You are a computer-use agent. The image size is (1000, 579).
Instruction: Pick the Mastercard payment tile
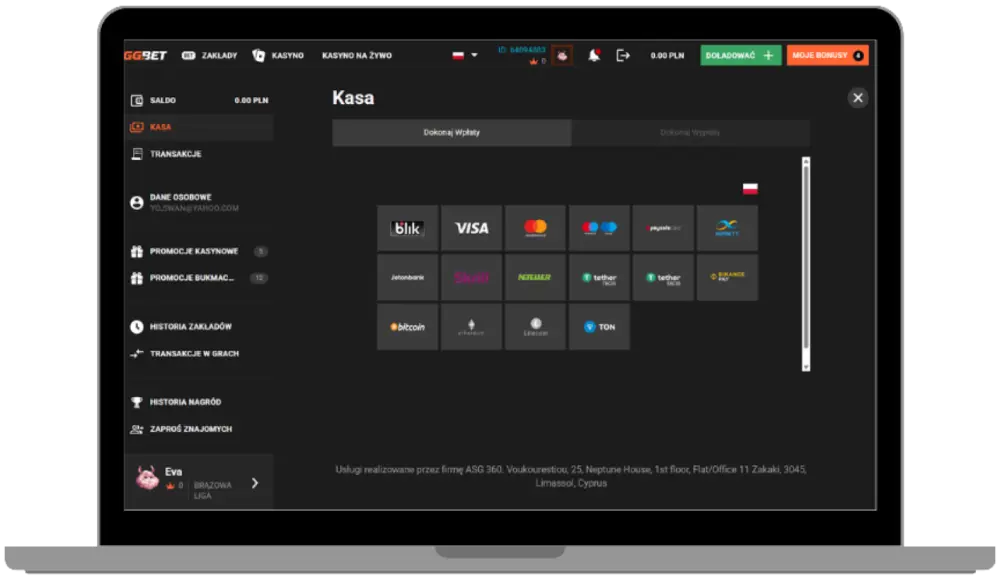click(535, 228)
